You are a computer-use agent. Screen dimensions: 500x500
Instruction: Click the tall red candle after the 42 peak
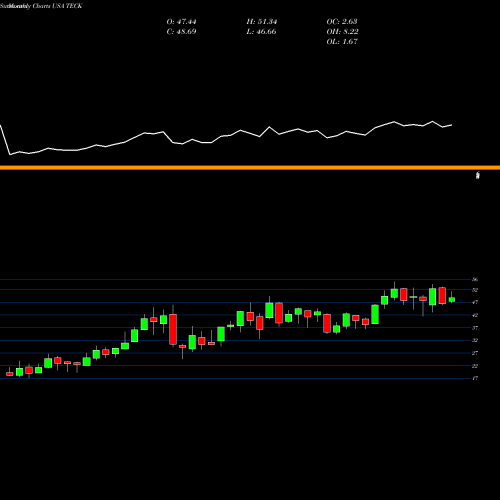click(x=173, y=329)
